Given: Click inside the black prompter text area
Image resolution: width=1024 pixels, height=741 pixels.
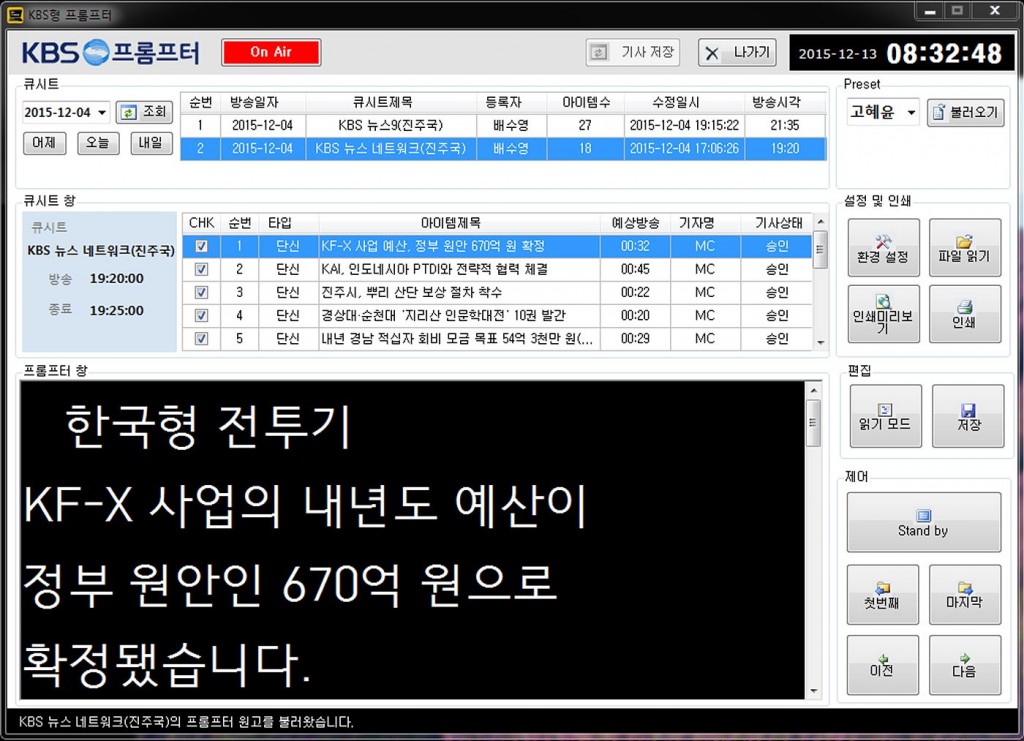Looking at the screenshot, I should pyautogui.click(x=413, y=541).
